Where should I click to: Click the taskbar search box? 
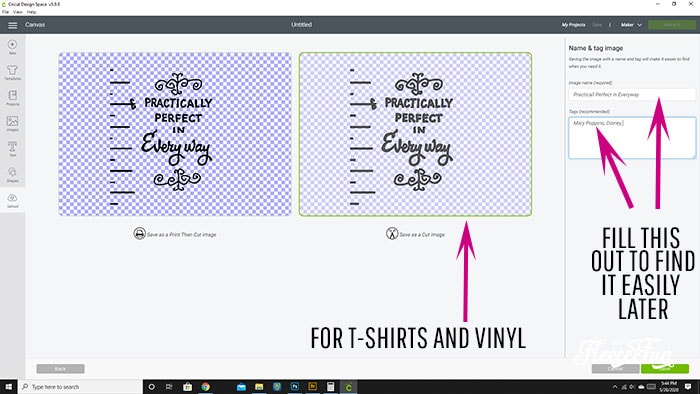click(x=80, y=387)
